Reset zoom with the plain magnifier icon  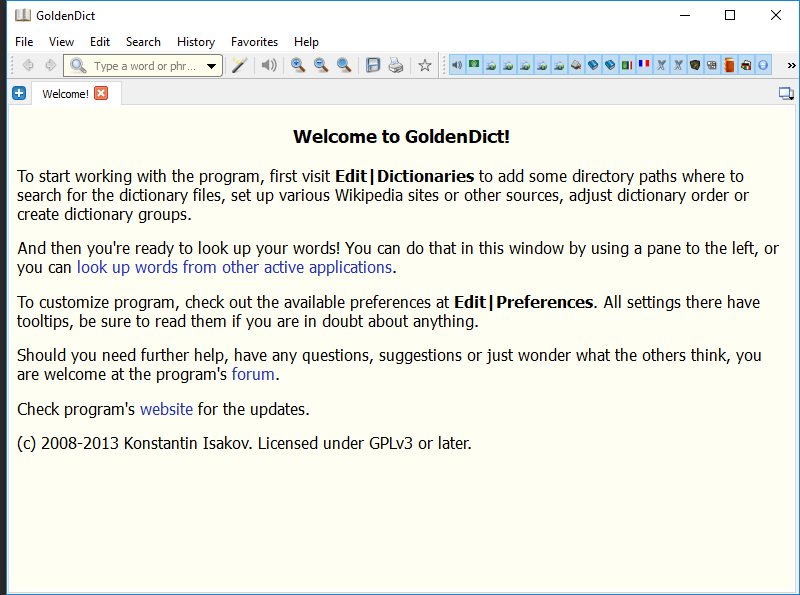344,64
